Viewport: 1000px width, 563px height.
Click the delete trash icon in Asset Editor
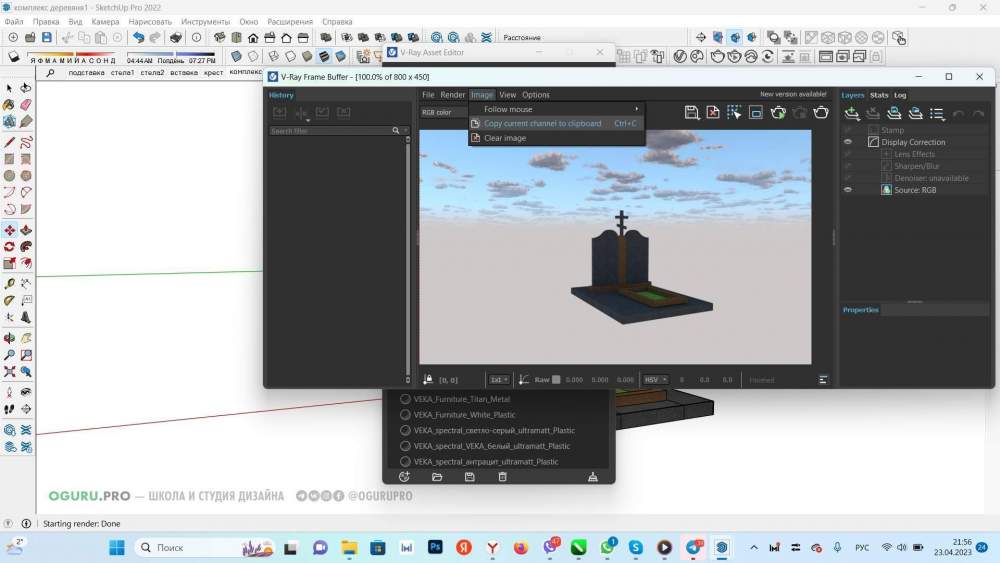coord(502,477)
